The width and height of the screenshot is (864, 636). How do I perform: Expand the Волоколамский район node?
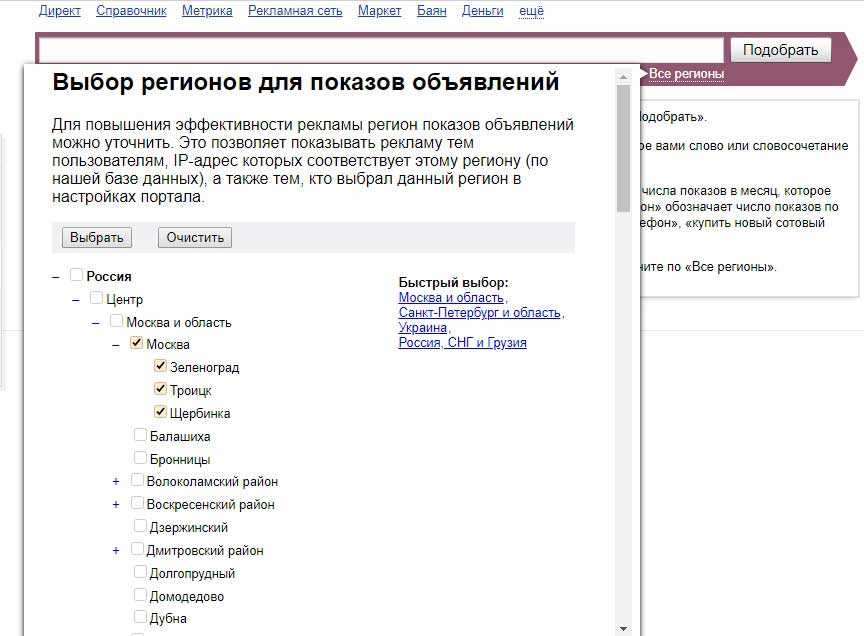[116, 482]
